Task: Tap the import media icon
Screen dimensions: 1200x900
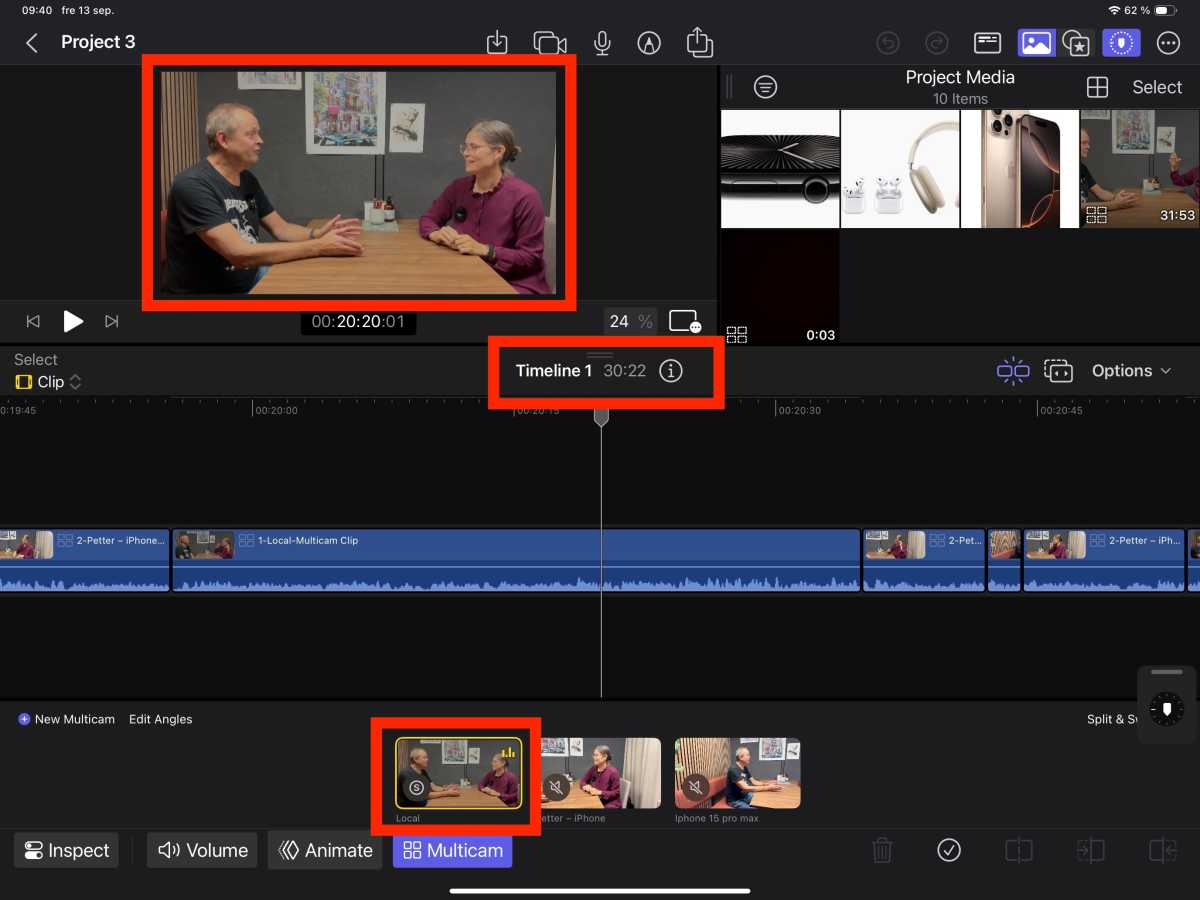Action: pyautogui.click(x=497, y=42)
